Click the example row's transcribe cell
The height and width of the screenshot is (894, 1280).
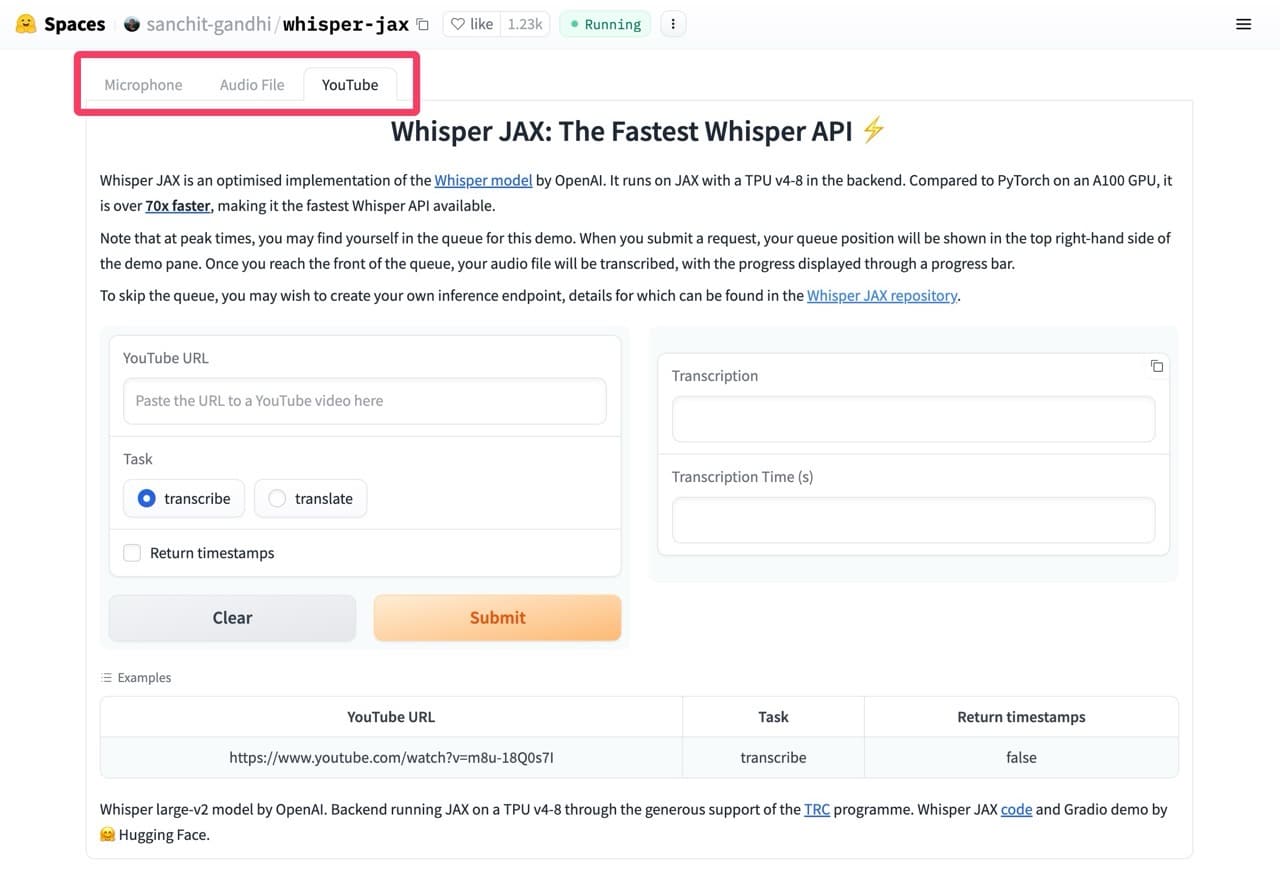[x=773, y=758]
